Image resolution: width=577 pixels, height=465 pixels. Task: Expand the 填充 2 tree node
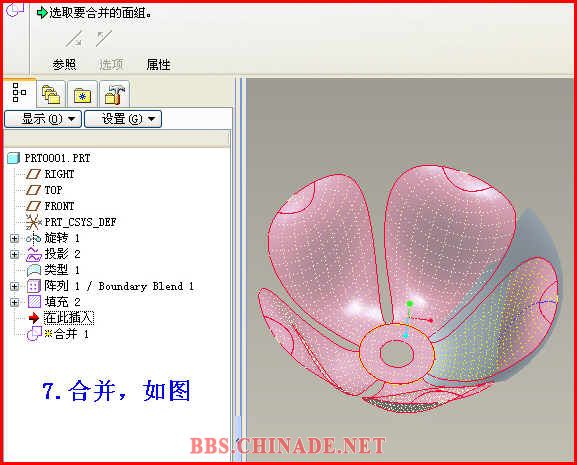(x=14, y=302)
